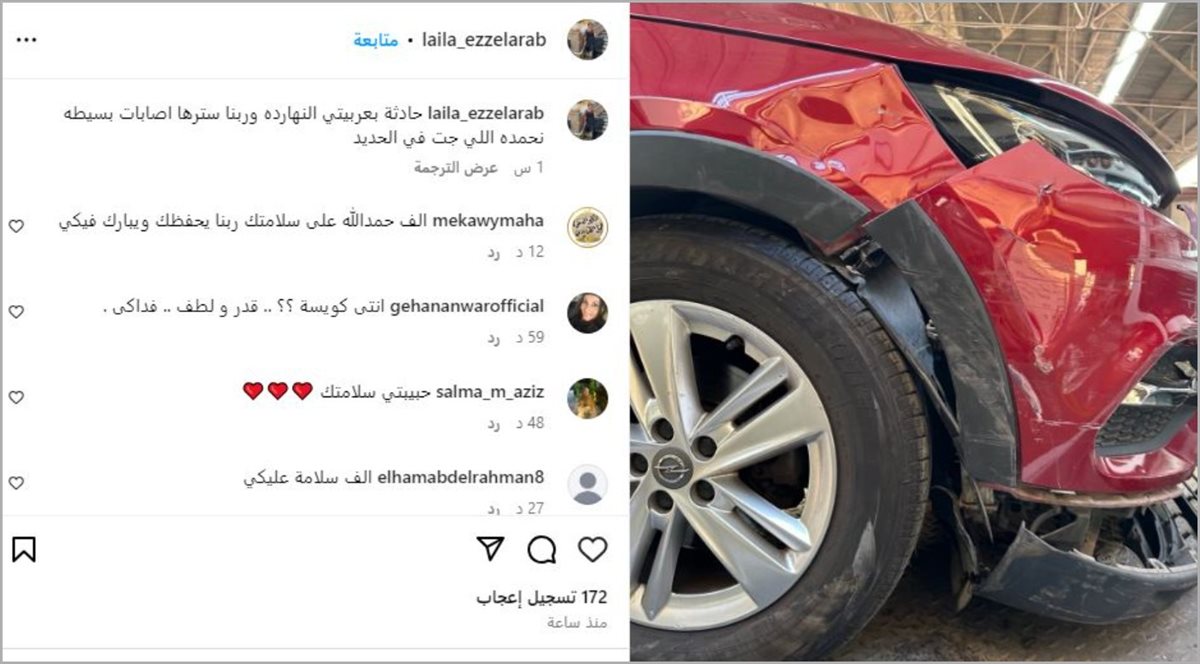Click the متابعة follow link
Screen dimensions: 1200x664
coord(376,40)
